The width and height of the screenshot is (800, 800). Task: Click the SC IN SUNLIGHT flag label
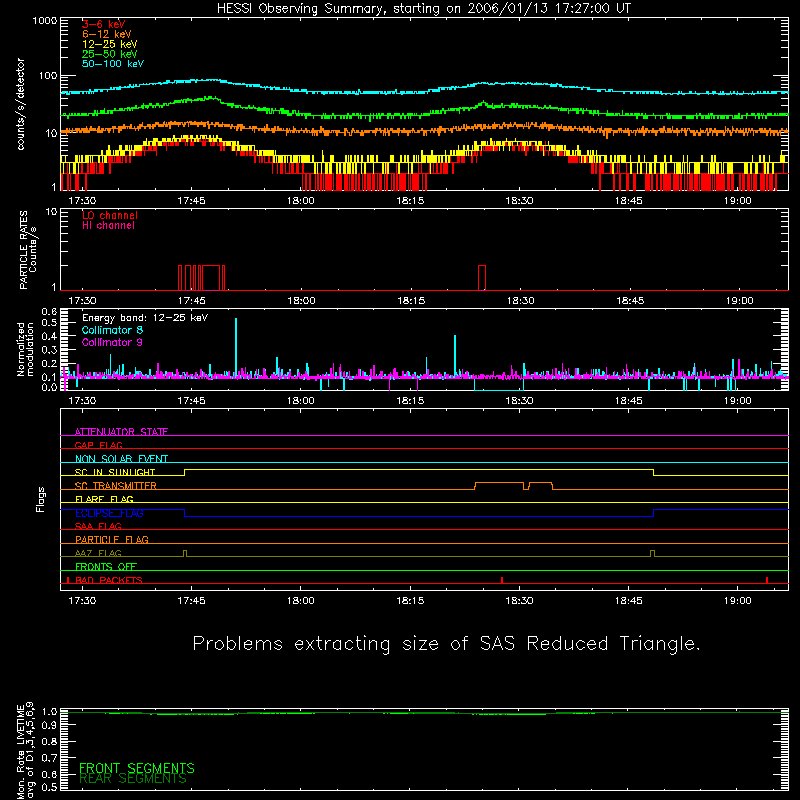coord(115,472)
